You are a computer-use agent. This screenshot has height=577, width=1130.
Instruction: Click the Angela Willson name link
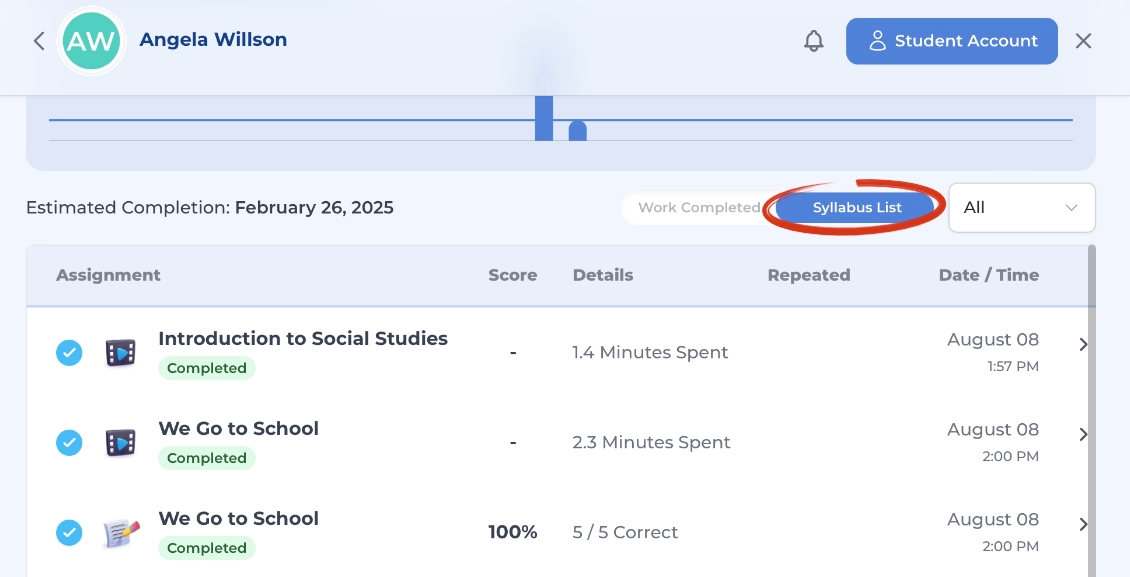(x=213, y=40)
